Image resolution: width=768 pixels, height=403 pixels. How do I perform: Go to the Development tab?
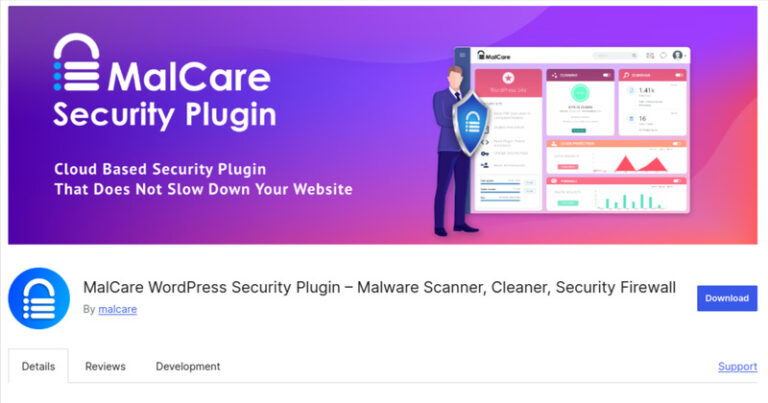click(x=188, y=366)
